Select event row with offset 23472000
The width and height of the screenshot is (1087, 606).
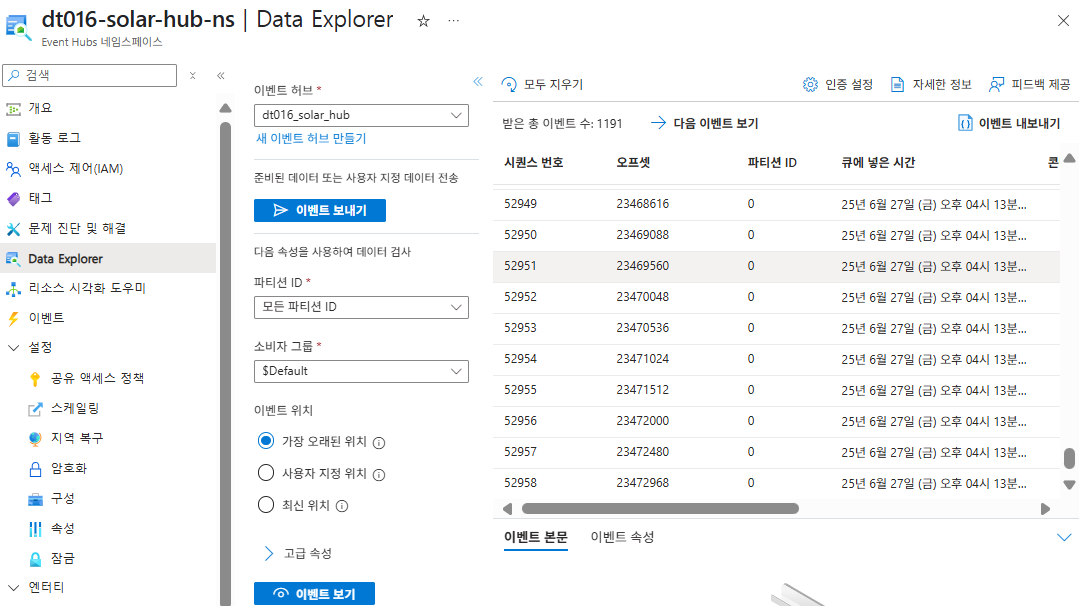(776, 422)
